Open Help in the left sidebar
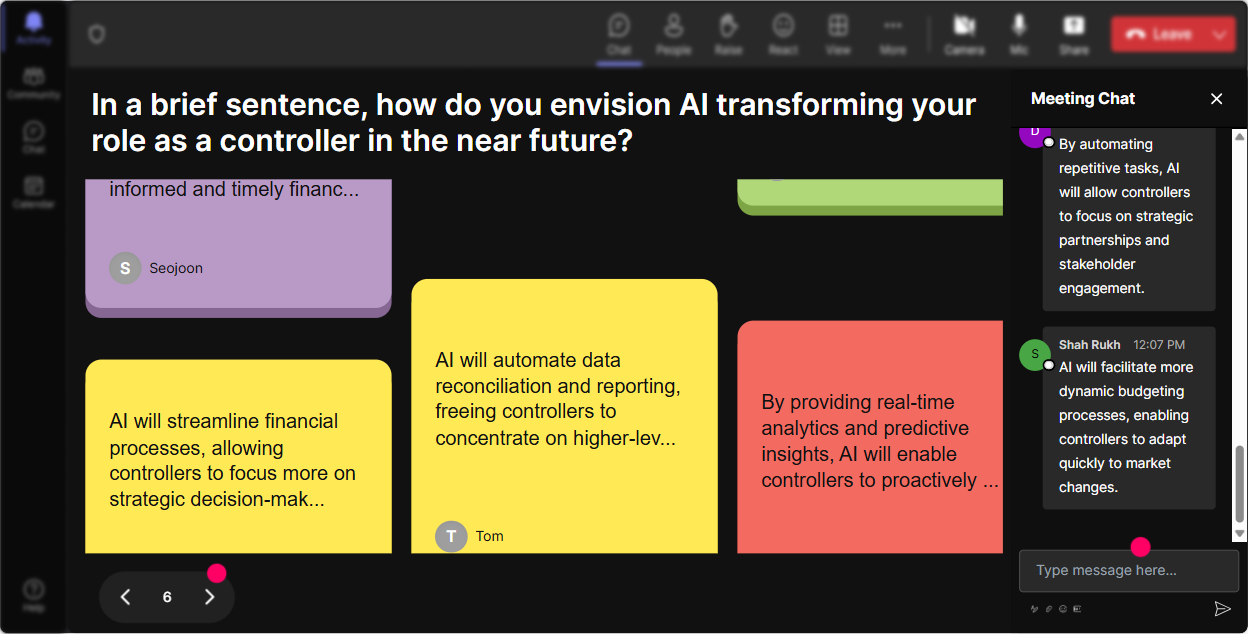The height and width of the screenshot is (634, 1248). click(34, 595)
